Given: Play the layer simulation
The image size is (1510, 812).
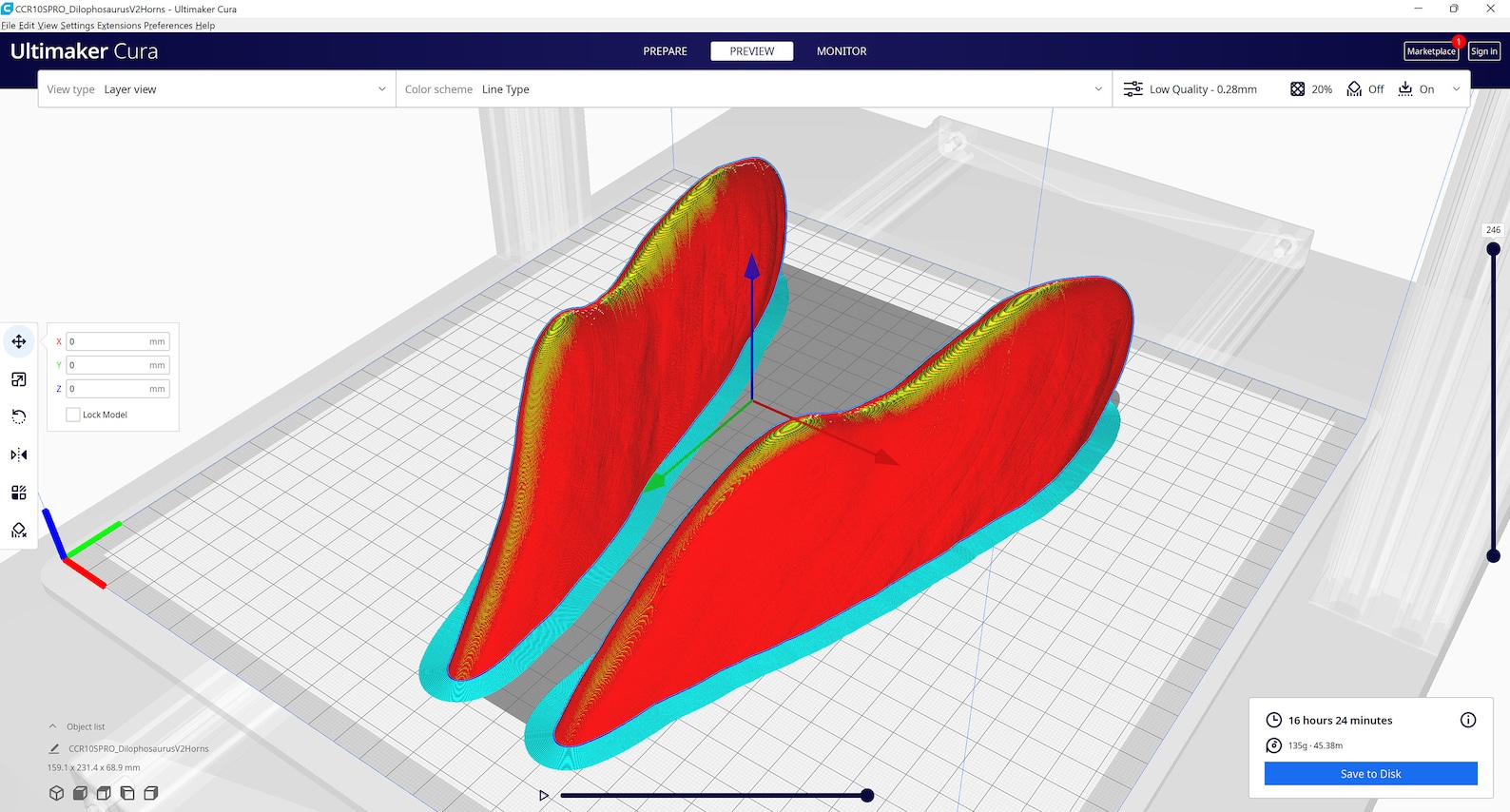Looking at the screenshot, I should tap(544, 795).
